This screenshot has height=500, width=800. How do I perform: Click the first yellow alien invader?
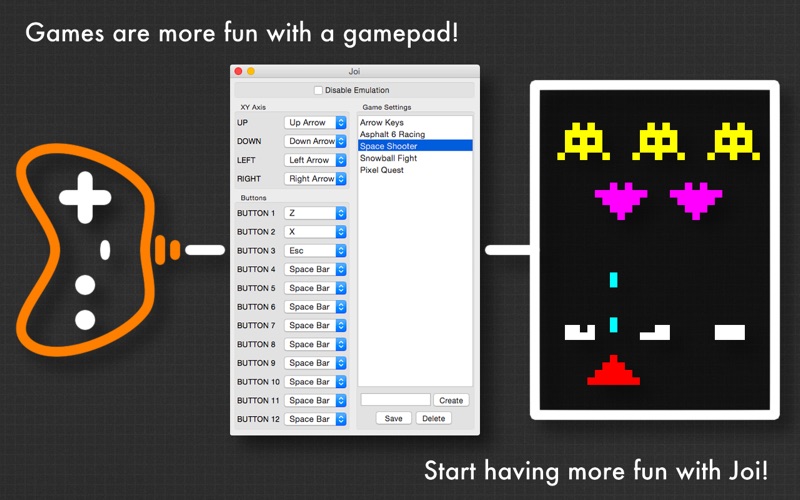(x=583, y=141)
